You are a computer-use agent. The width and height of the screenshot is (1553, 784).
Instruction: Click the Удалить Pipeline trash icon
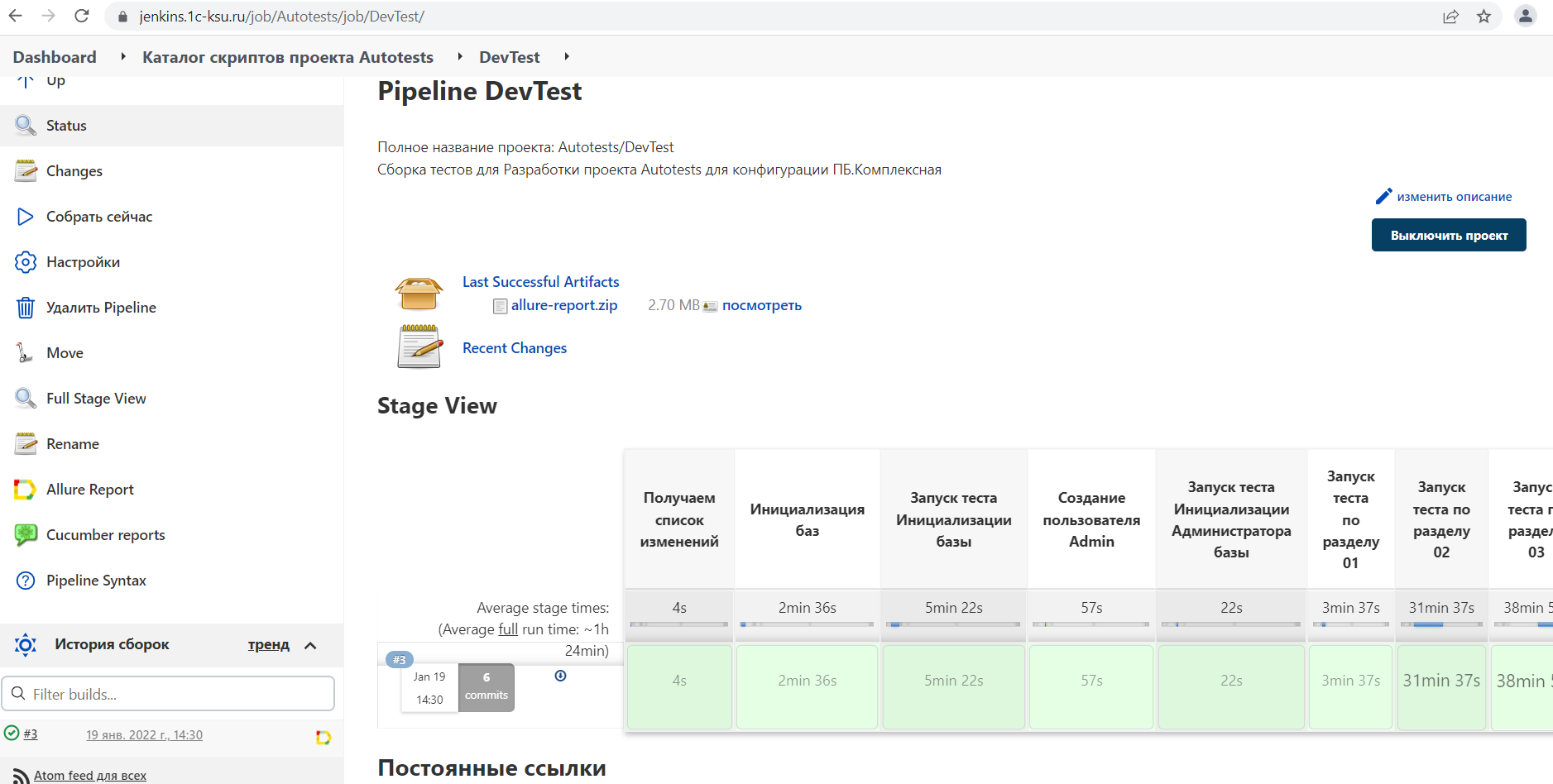tap(26, 308)
